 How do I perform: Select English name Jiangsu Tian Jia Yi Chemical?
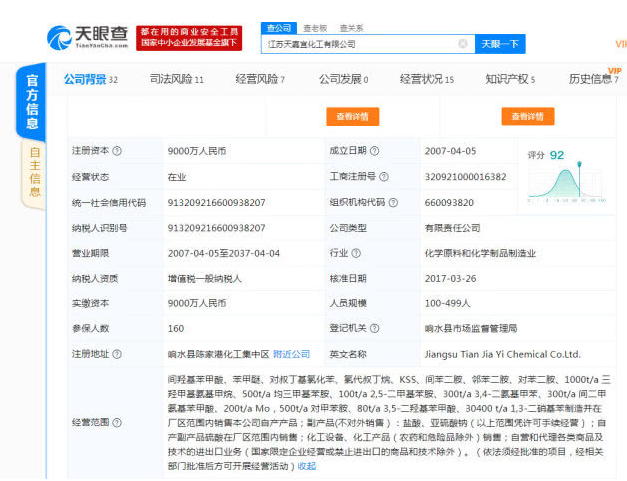pos(502,354)
